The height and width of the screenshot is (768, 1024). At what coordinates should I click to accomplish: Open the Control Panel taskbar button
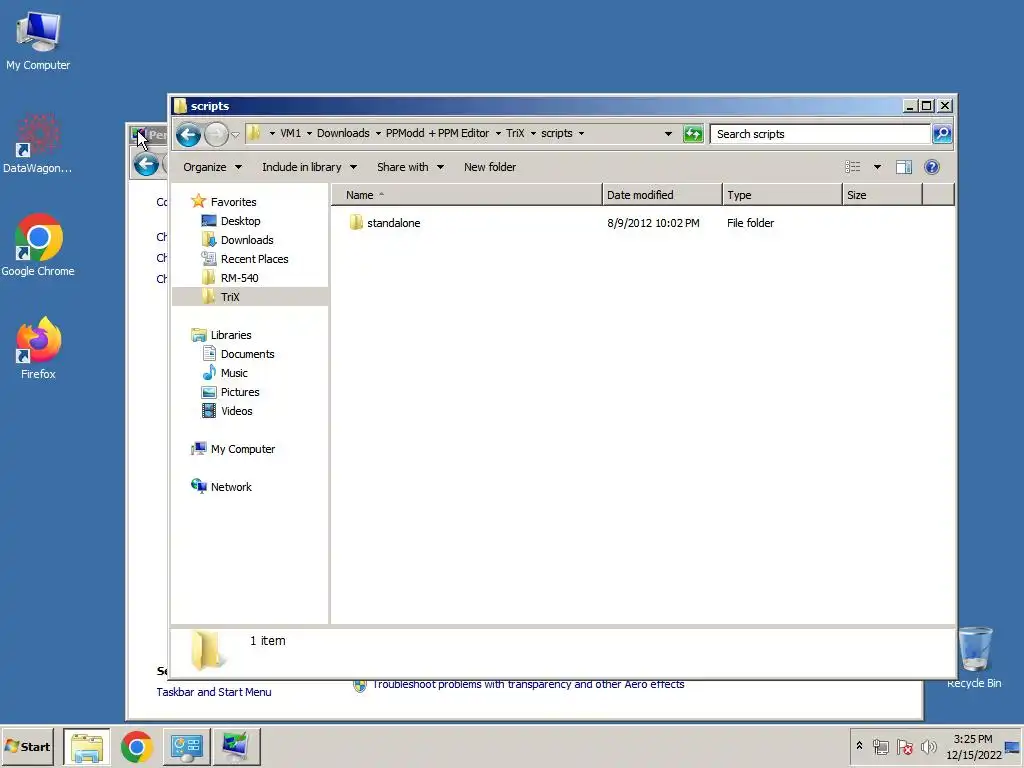[x=186, y=746]
